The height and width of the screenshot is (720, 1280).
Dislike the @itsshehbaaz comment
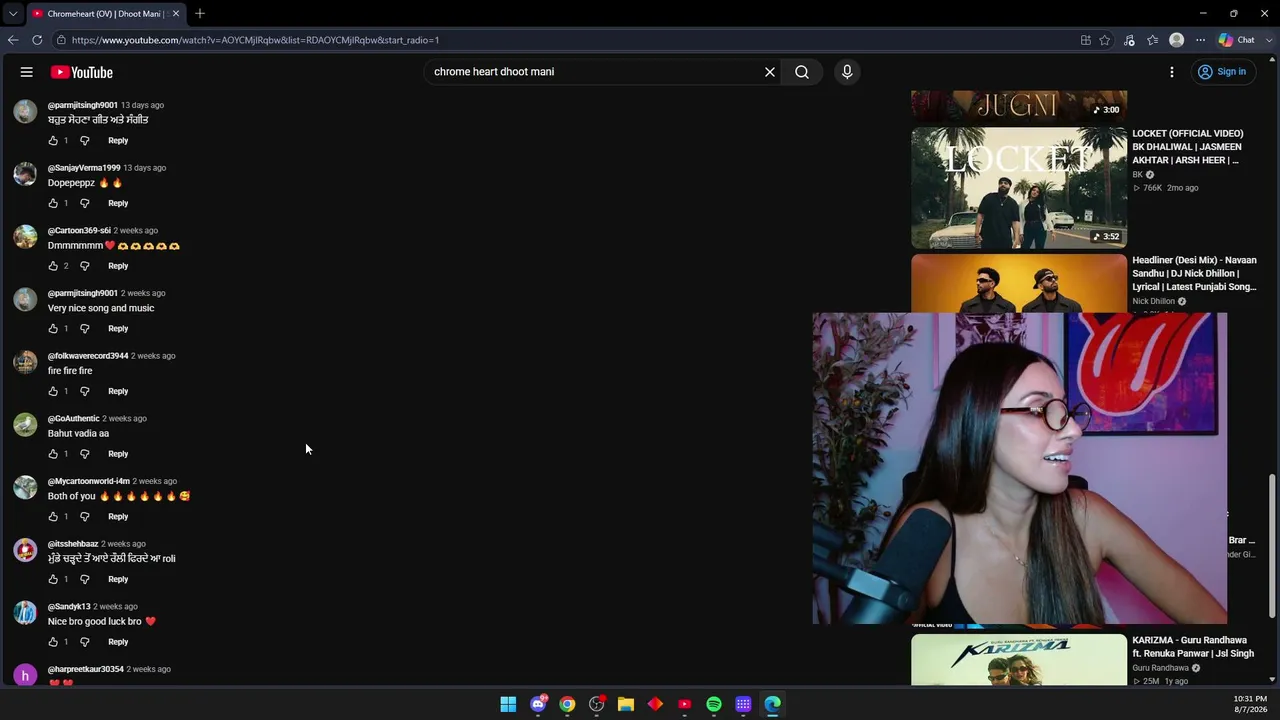(x=84, y=579)
